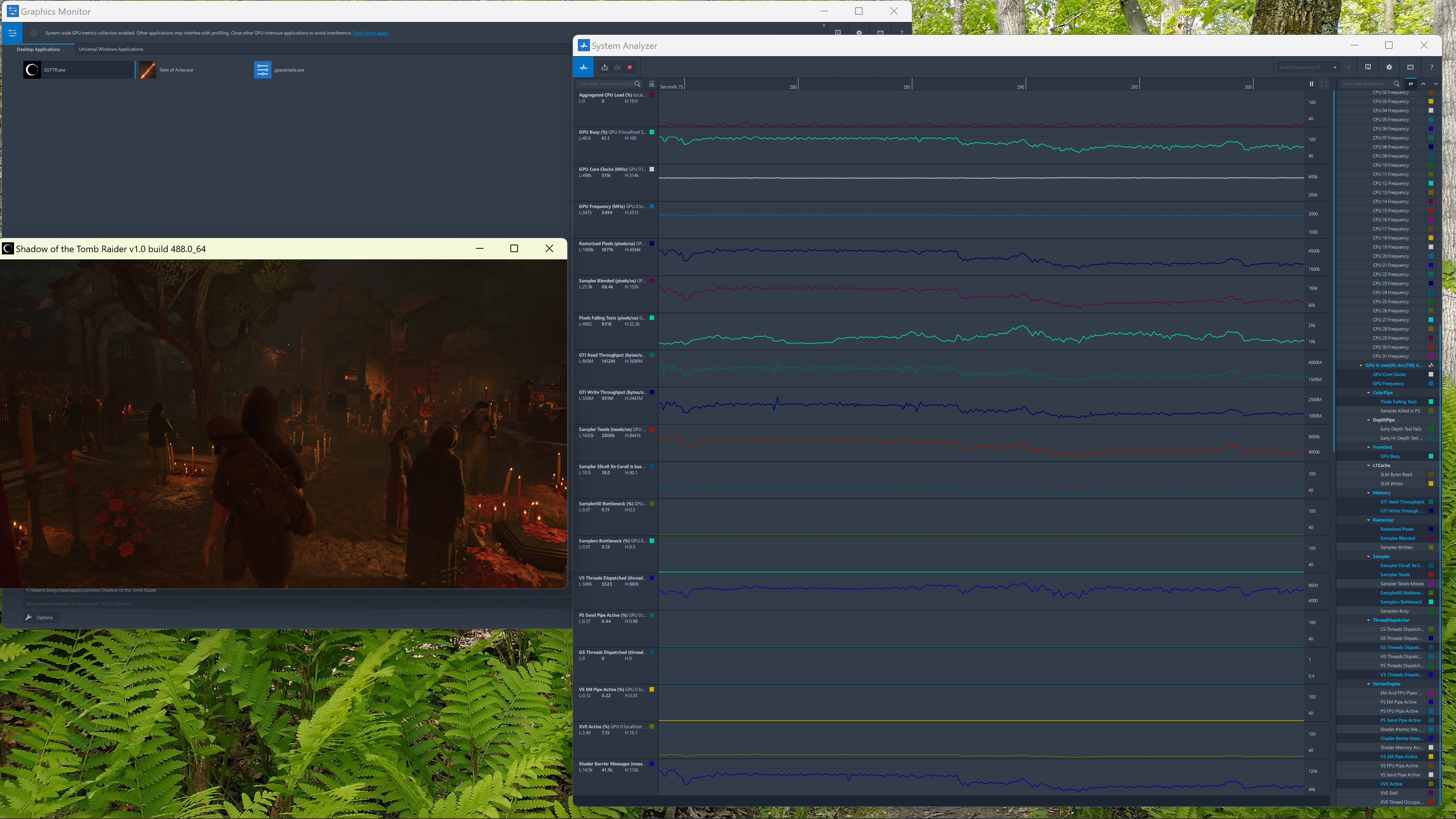The height and width of the screenshot is (819, 1456).
Task: Collapse the Rasterizer metric group
Action: pos(1368,520)
